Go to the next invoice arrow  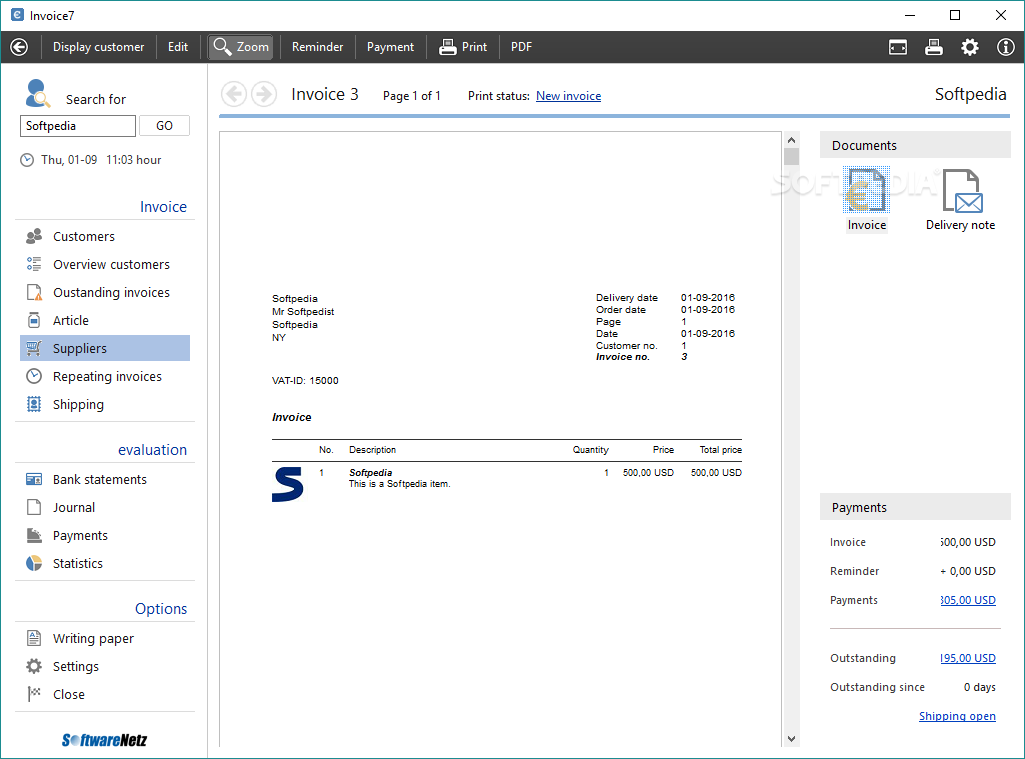point(263,94)
